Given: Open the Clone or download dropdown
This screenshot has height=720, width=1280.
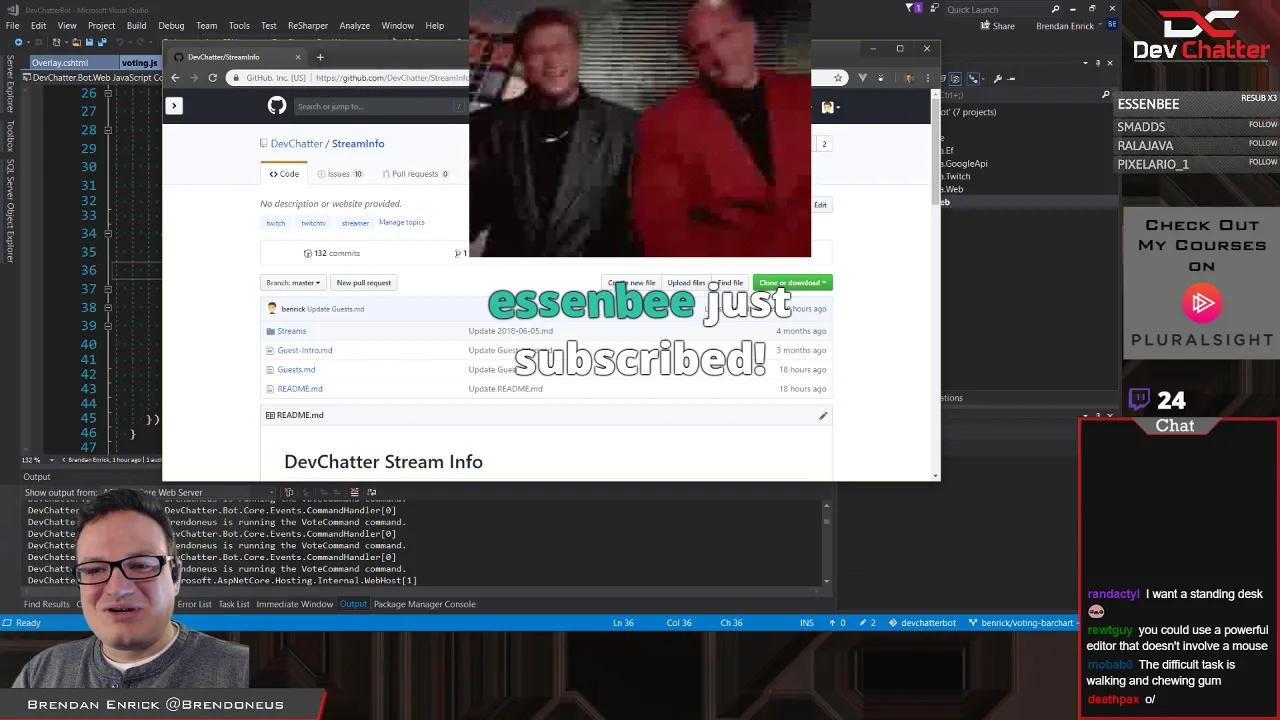Looking at the screenshot, I should point(792,283).
